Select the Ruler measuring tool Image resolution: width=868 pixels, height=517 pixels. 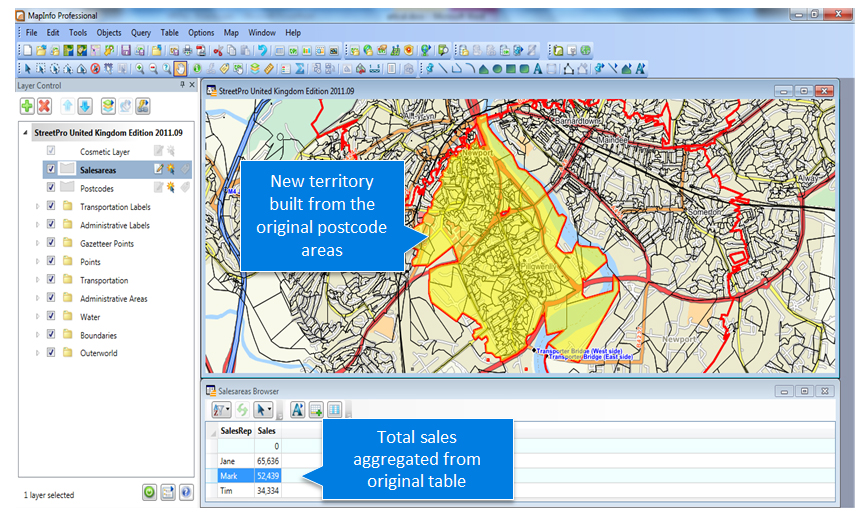point(268,69)
